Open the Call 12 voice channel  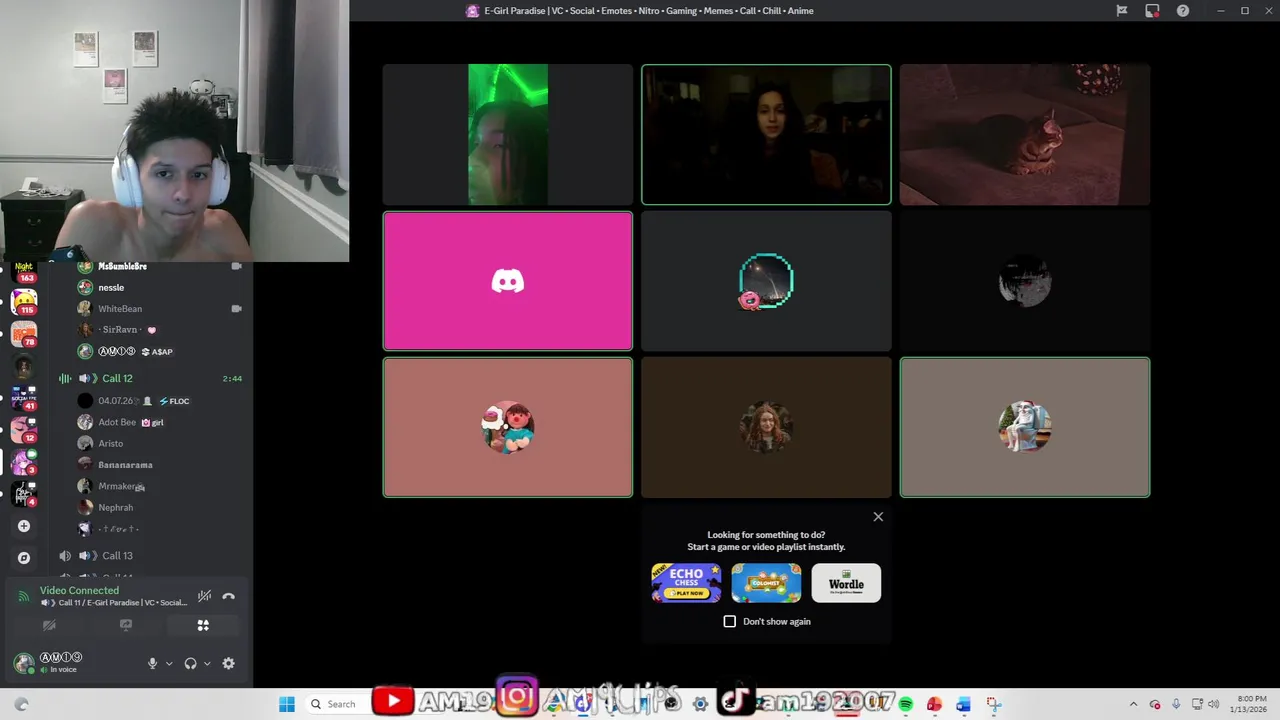point(150,378)
